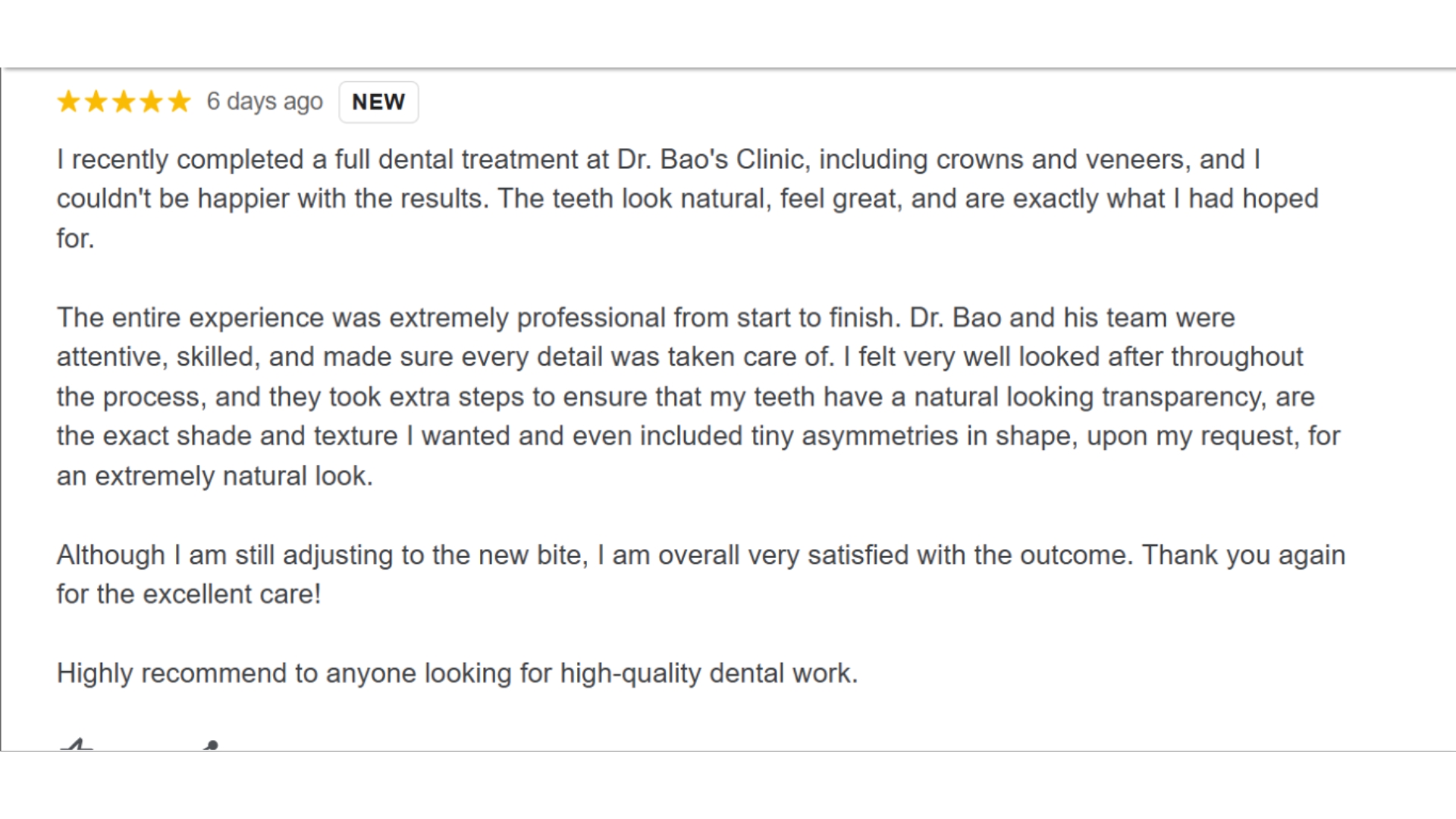Image resolution: width=1456 pixels, height=819 pixels.
Task: Click the fourth yellow rating star
Action: click(x=152, y=102)
